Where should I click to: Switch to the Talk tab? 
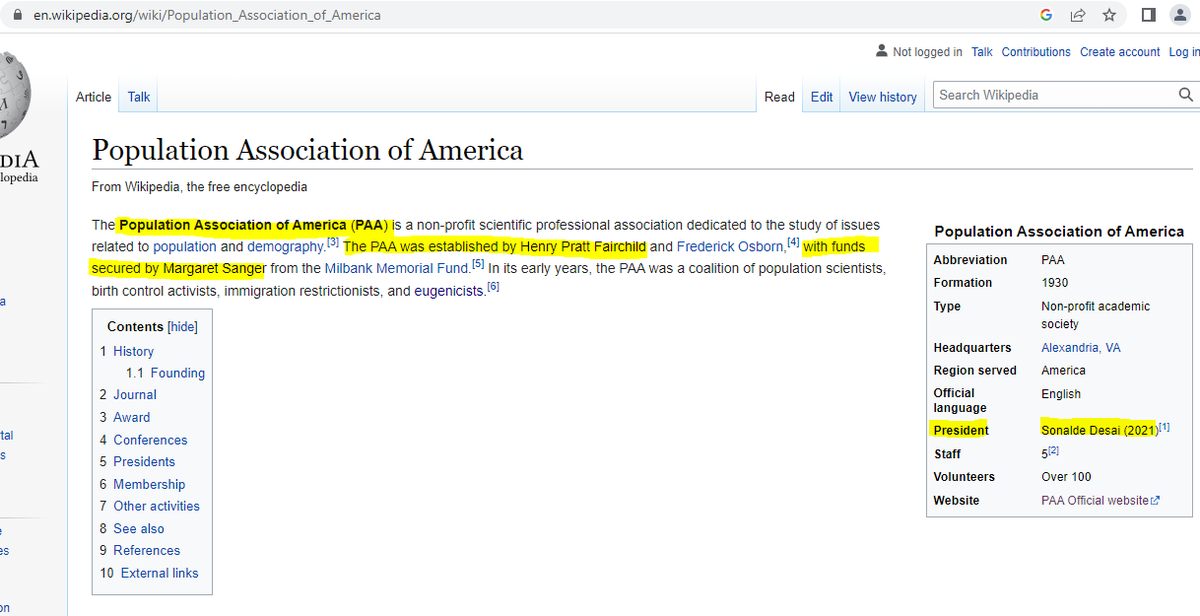[139, 97]
